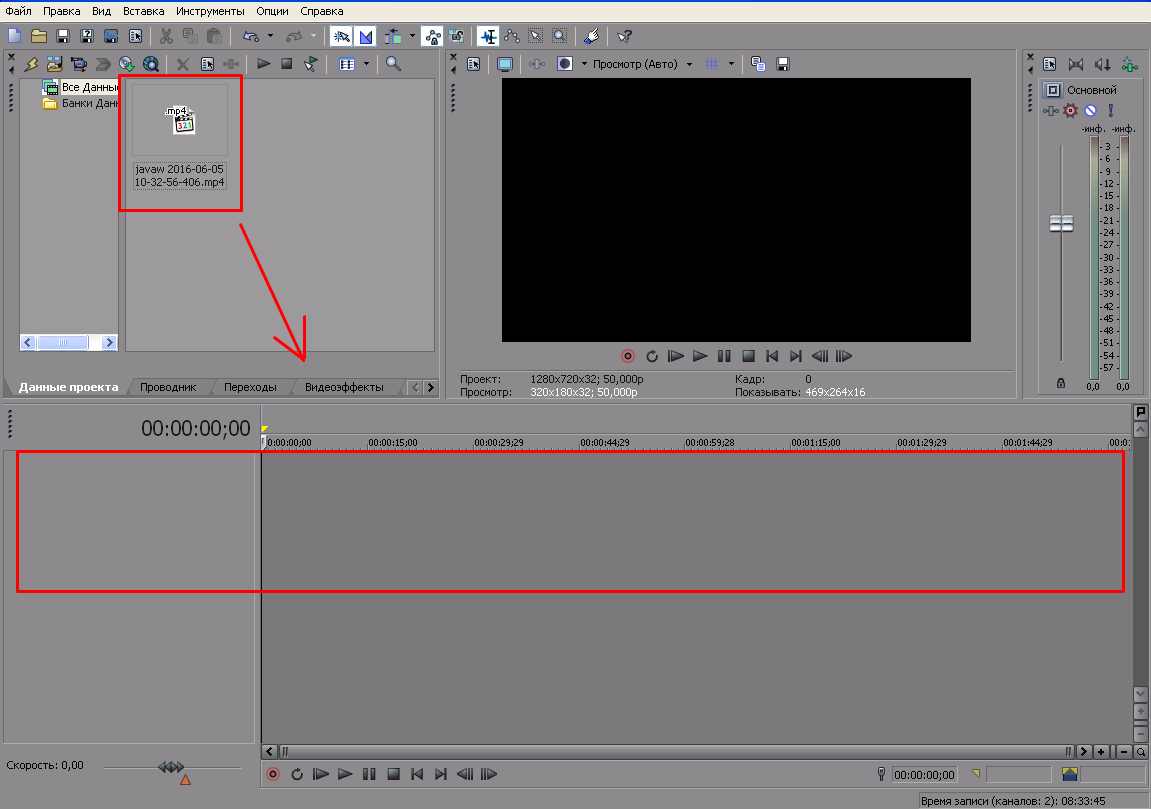This screenshot has height=809, width=1151.
Task: Mute the master bus output
Action: pos(1091,111)
